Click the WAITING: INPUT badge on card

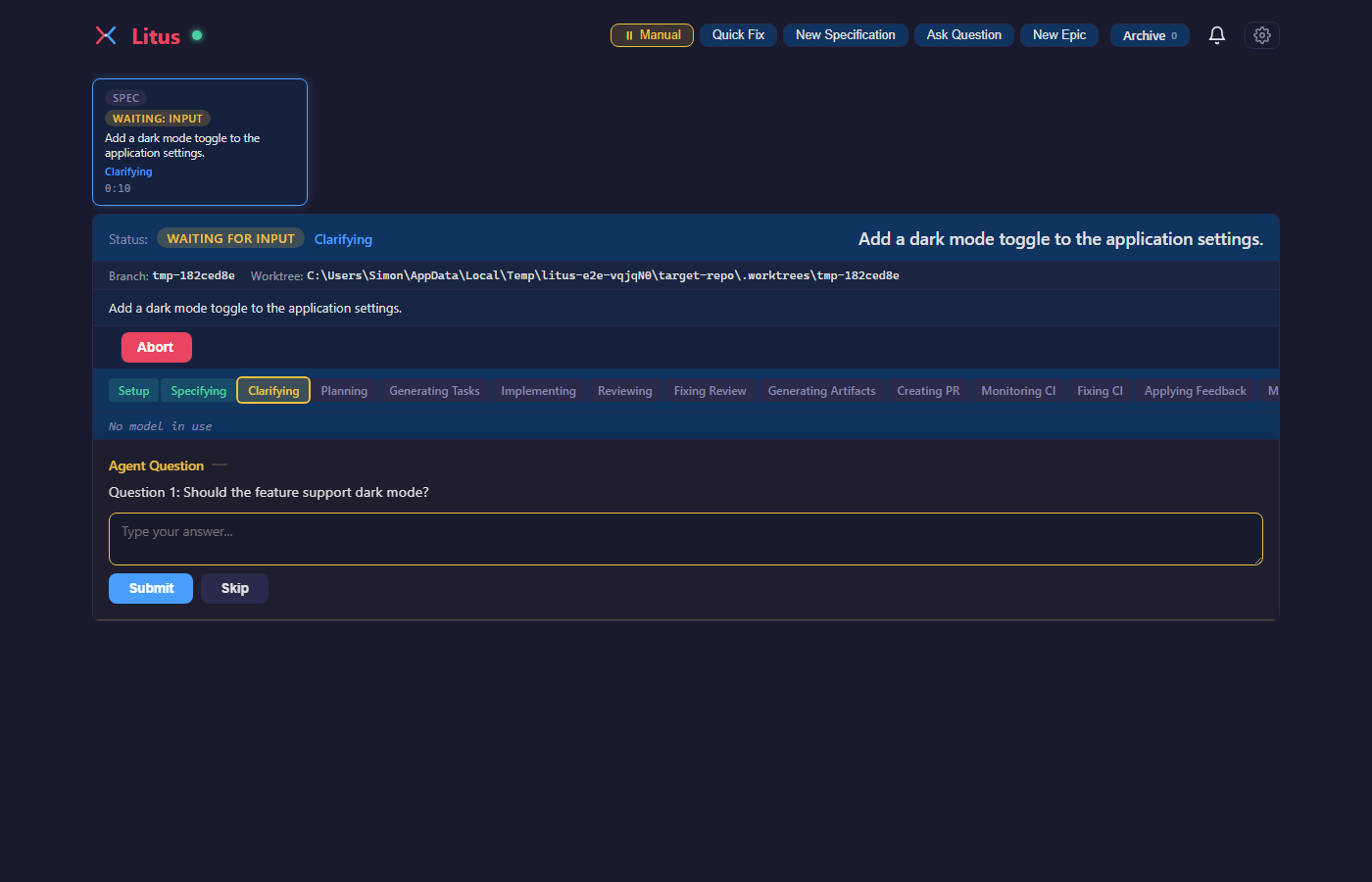point(158,119)
